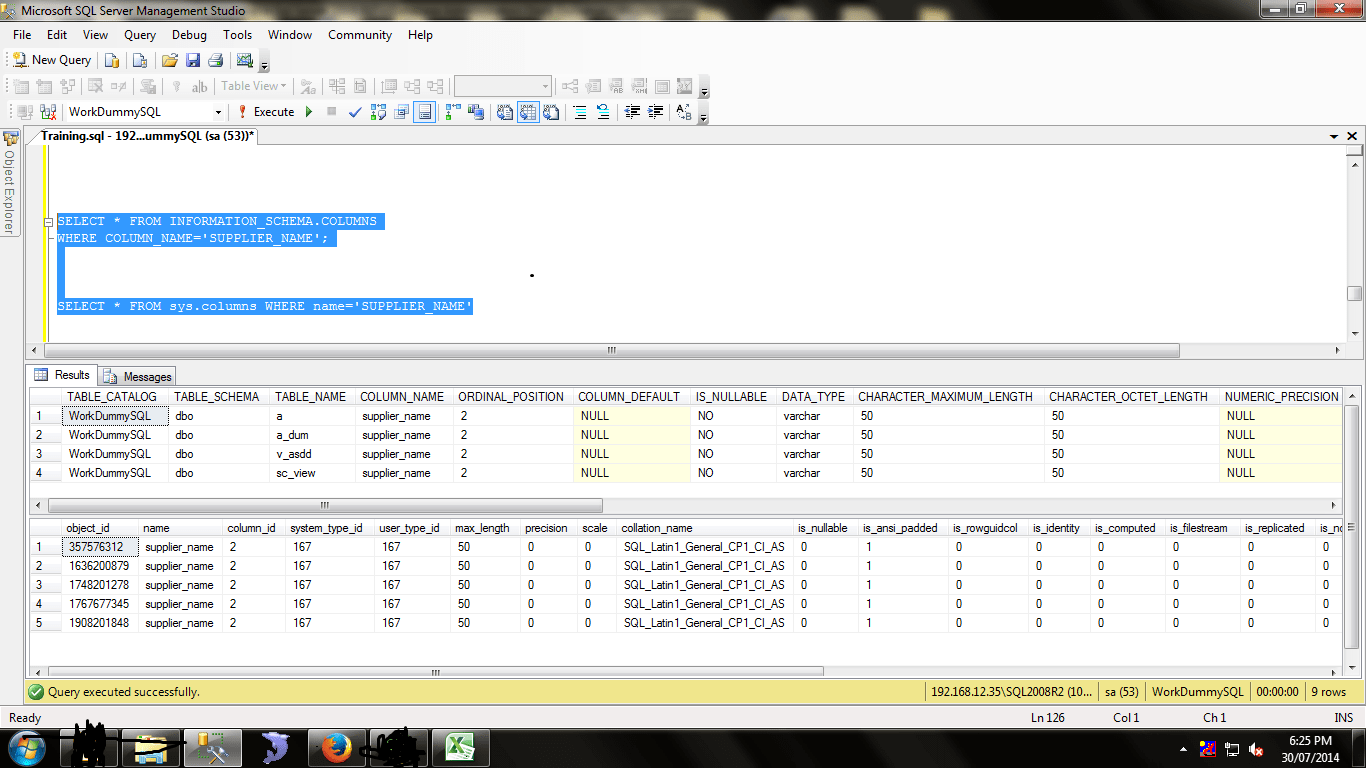The height and width of the screenshot is (768, 1366).
Task: Start debugging with the green arrow
Action: pos(309,112)
